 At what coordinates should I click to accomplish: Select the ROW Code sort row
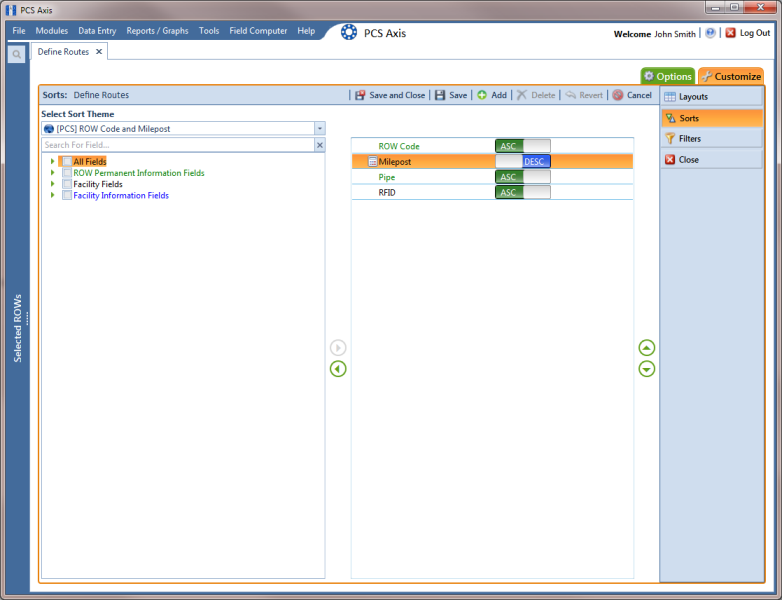point(492,146)
